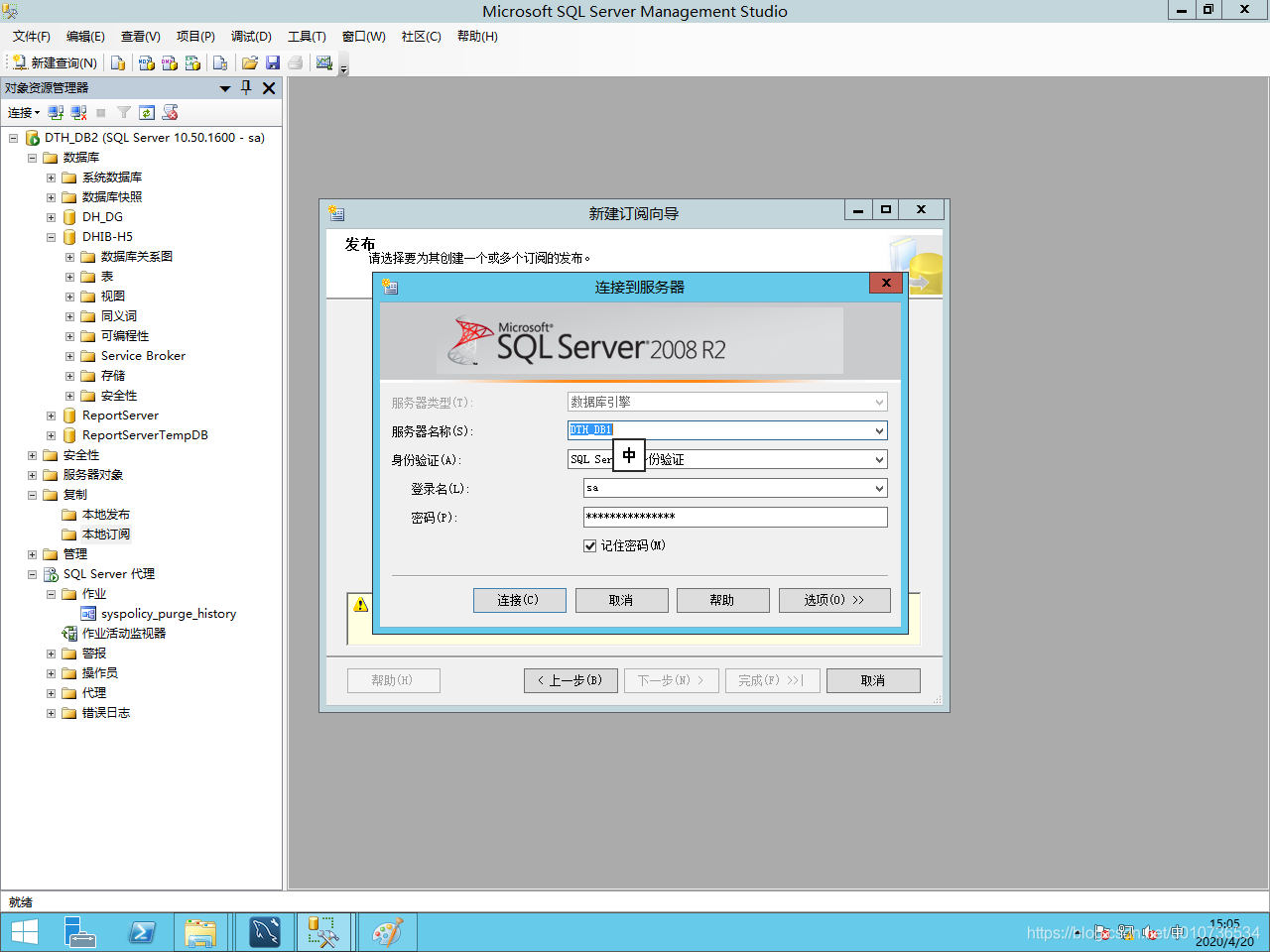The width and height of the screenshot is (1270, 952).
Task: Click 上一步(B) in the subscription wizard
Action: pos(571,680)
